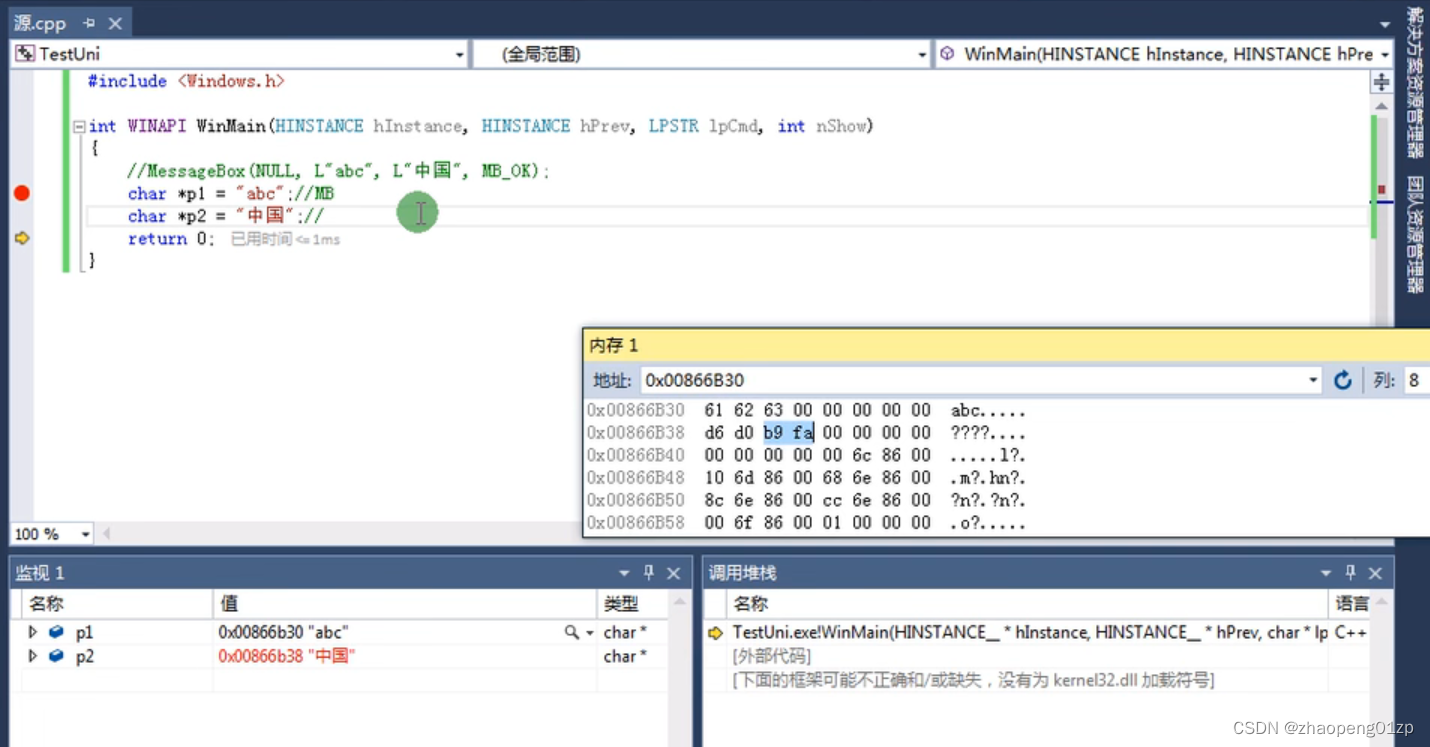Select the p2 value 0x00866b38 "中国"

(286, 656)
